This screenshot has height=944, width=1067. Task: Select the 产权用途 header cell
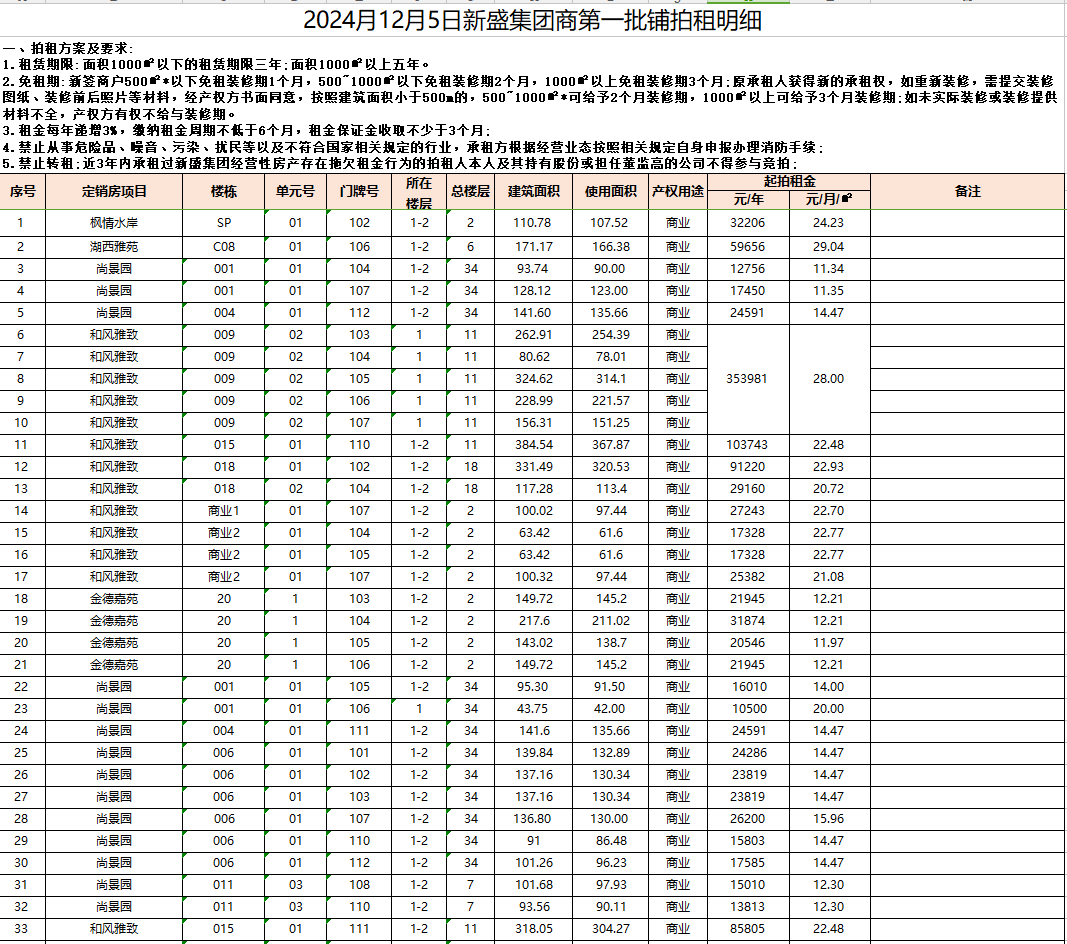point(677,191)
